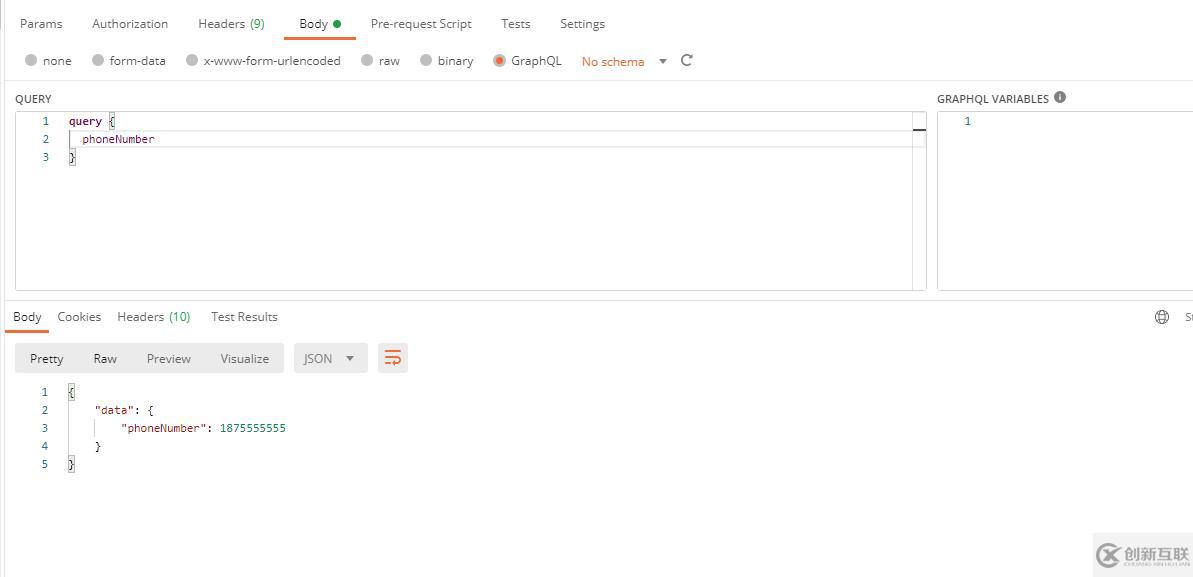Open the response Cookies tab
1193x577 pixels.
point(79,317)
